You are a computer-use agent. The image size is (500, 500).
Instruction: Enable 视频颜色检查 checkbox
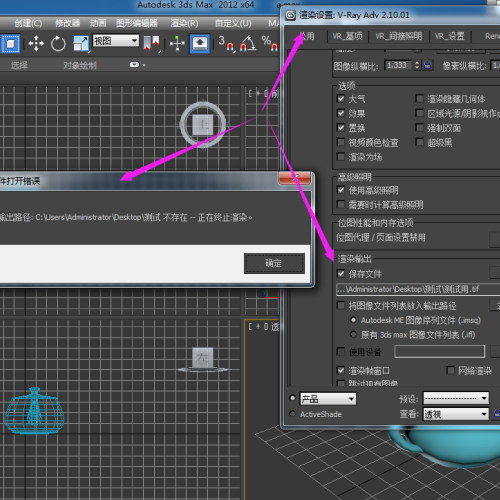click(x=341, y=142)
